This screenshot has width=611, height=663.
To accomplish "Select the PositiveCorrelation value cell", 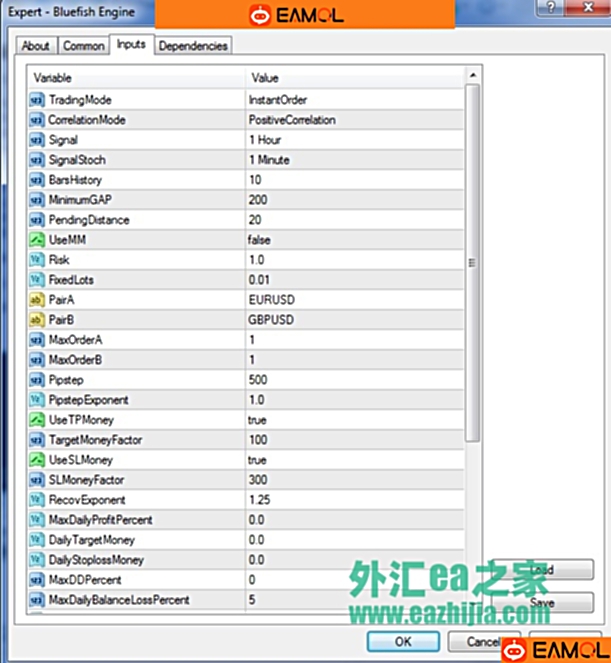I will [x=292, y=120].
